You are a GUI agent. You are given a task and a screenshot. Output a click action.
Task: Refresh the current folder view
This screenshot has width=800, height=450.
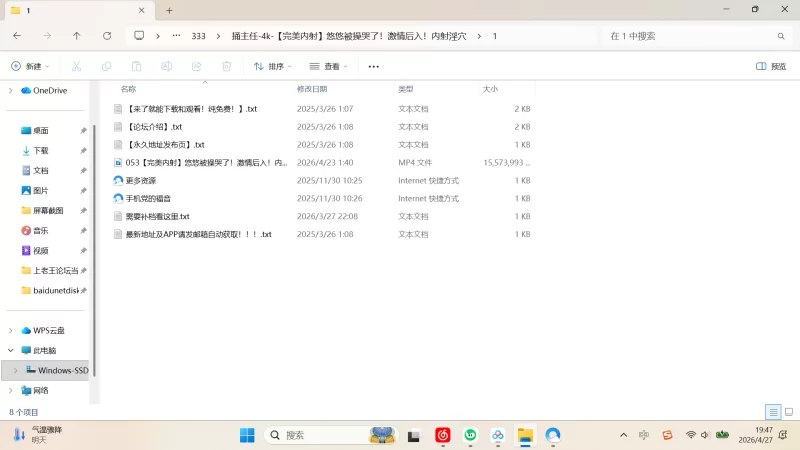[107, 36]
